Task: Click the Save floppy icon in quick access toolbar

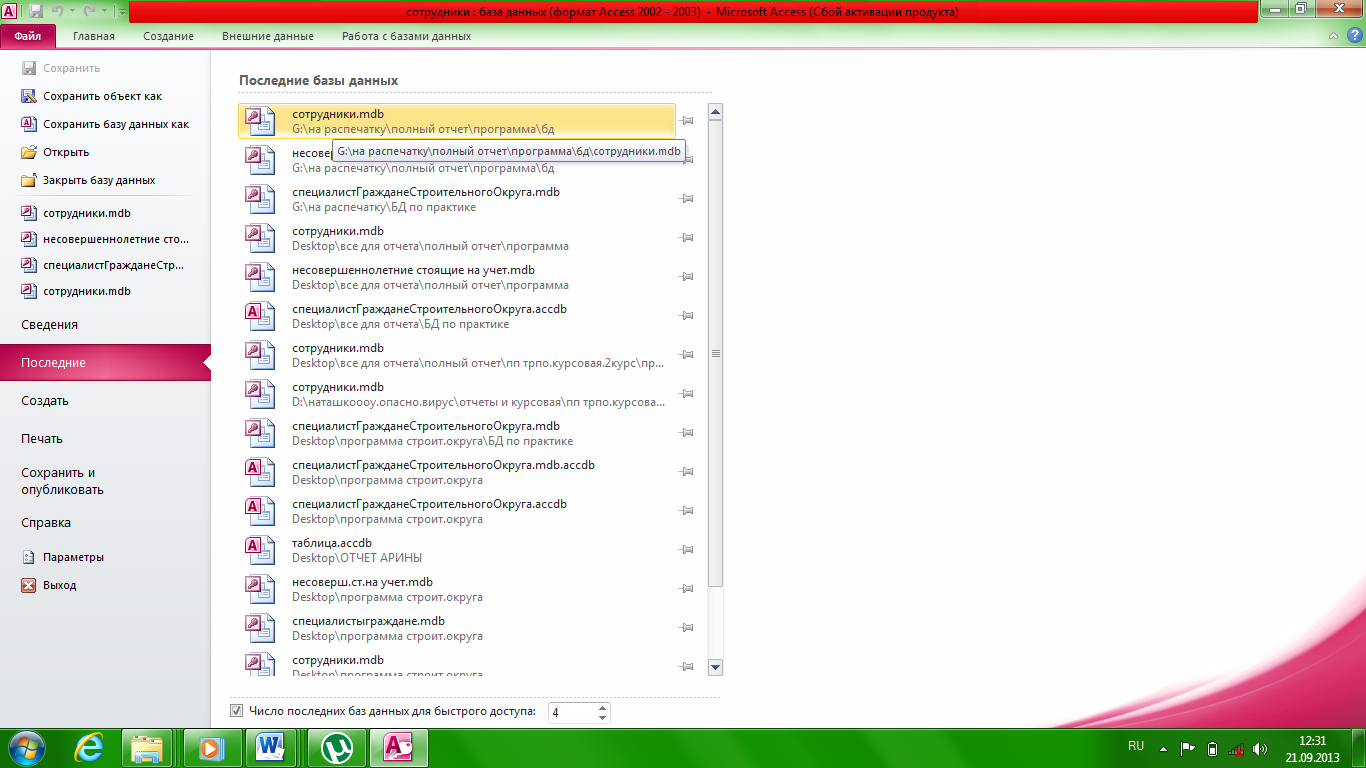Action: pyautogui.click(x=36, y=11)
